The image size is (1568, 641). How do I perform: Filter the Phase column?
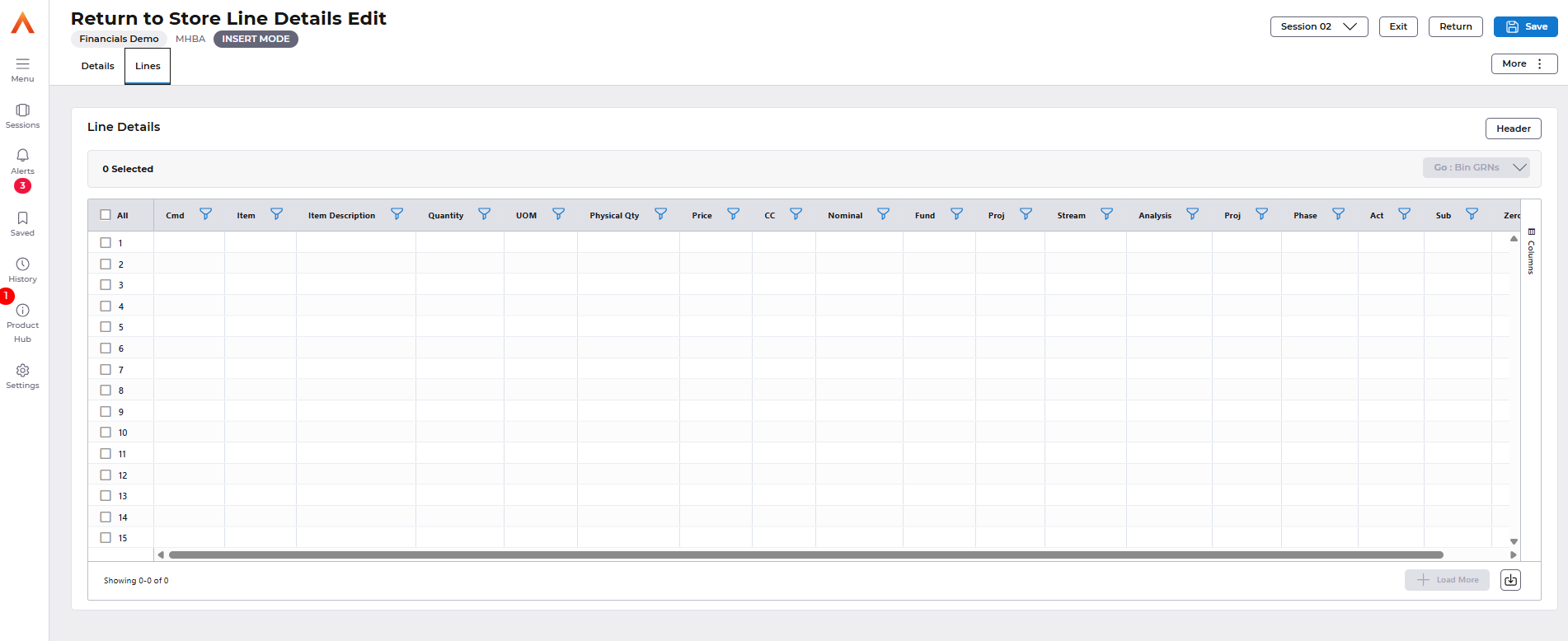point(1339,214)
